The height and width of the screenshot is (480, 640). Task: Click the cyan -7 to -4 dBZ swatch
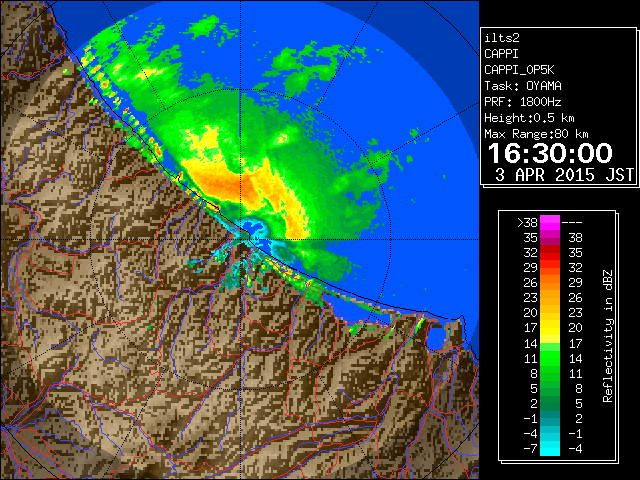(550, 448)
